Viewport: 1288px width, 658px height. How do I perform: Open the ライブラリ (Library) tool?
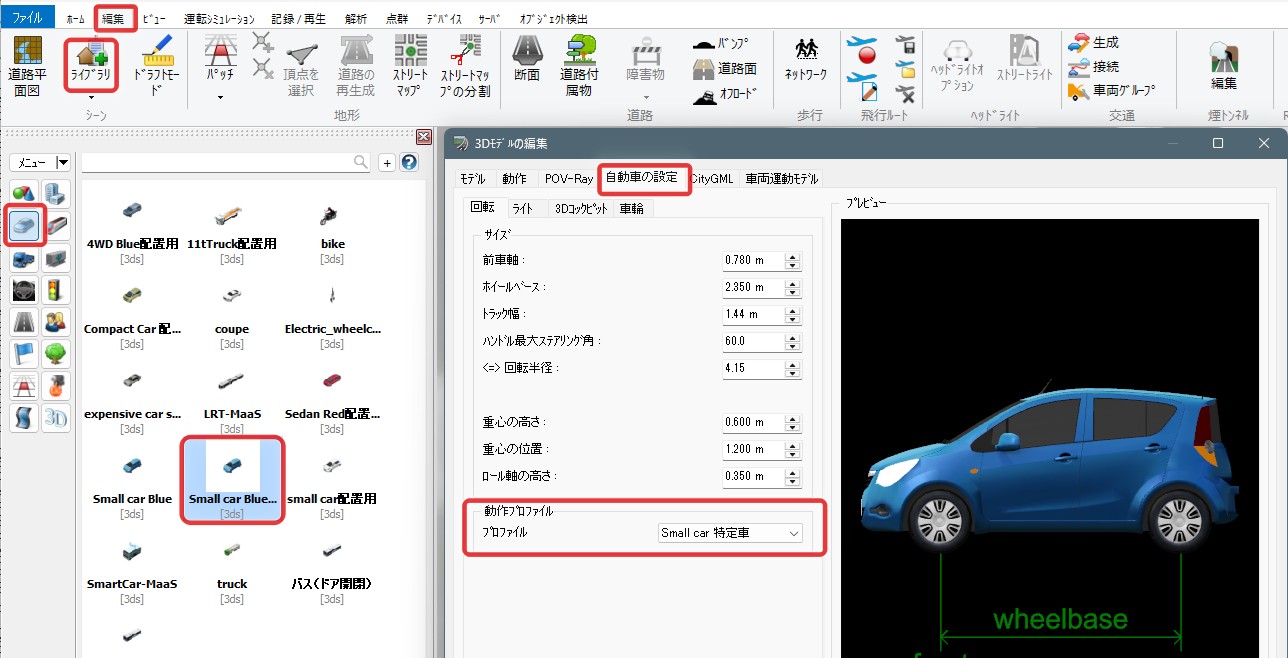point(91,63)
